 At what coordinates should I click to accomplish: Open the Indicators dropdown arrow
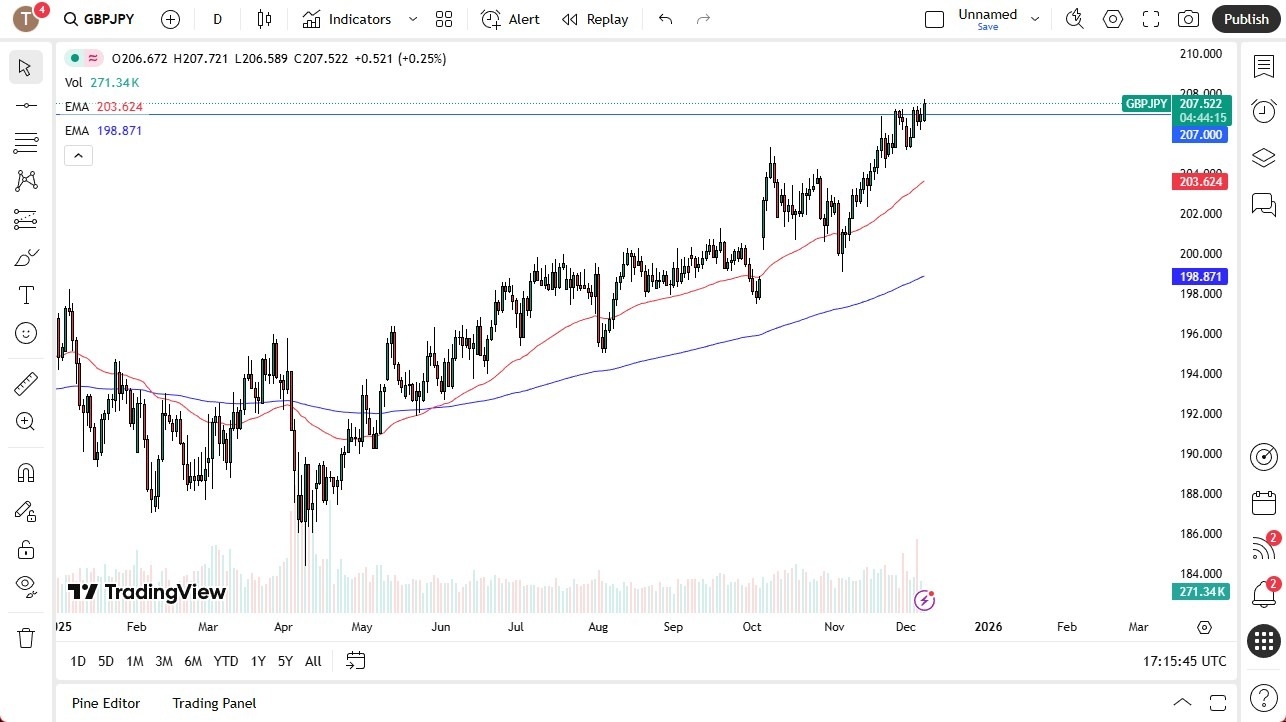pos(412,18)
